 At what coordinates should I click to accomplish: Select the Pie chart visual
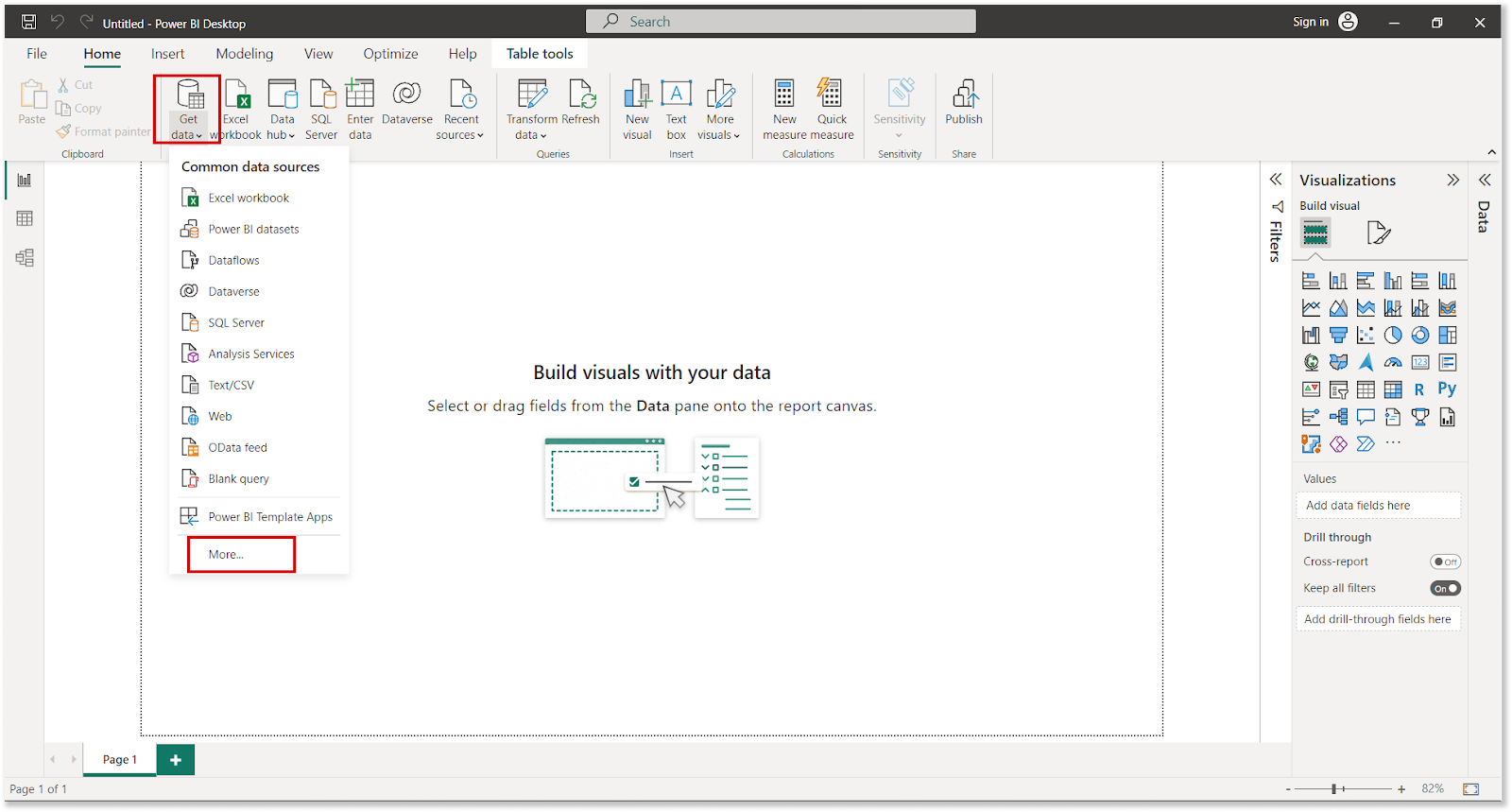1393,335
